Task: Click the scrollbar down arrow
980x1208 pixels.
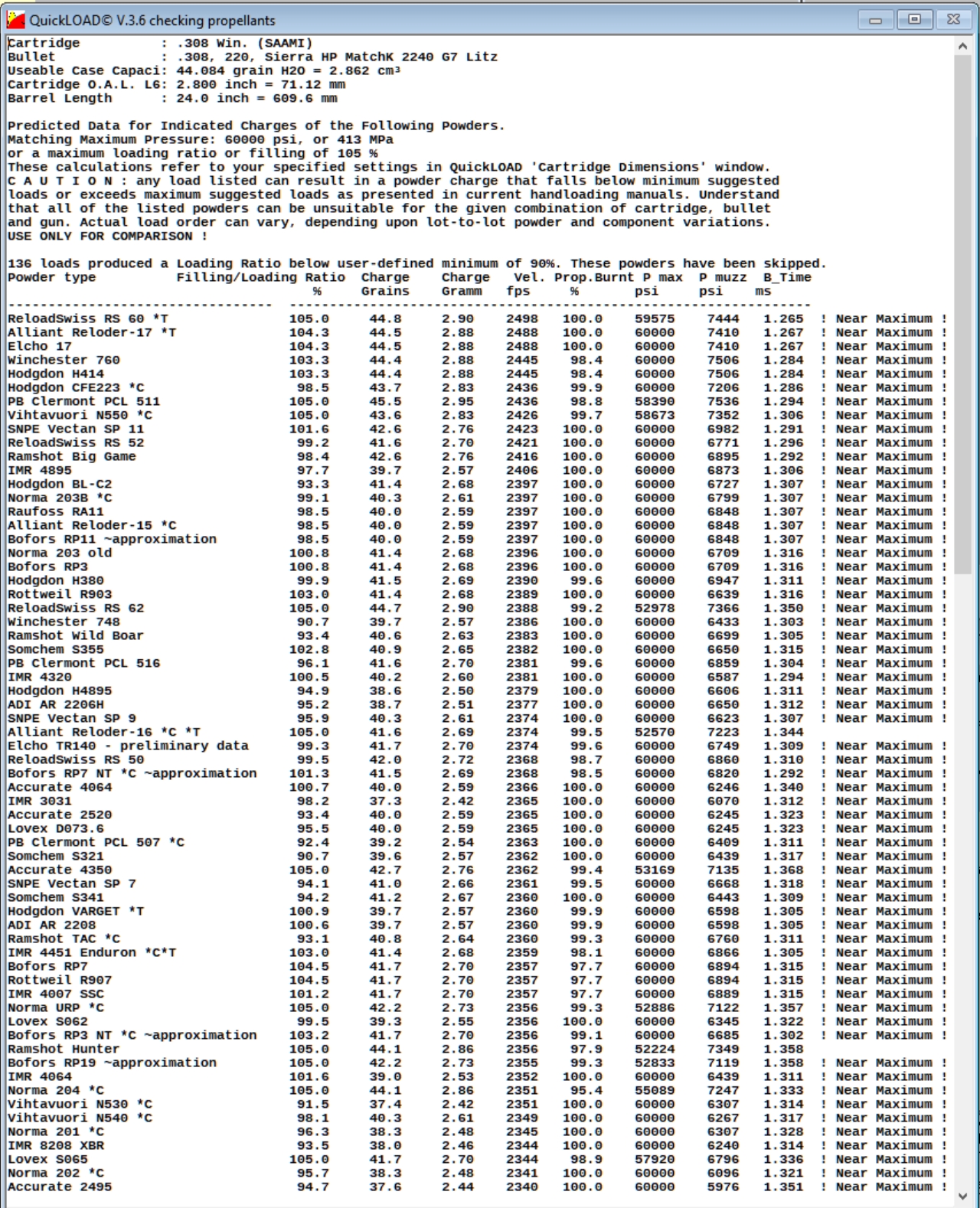Action: click(x=962, y=1195)
